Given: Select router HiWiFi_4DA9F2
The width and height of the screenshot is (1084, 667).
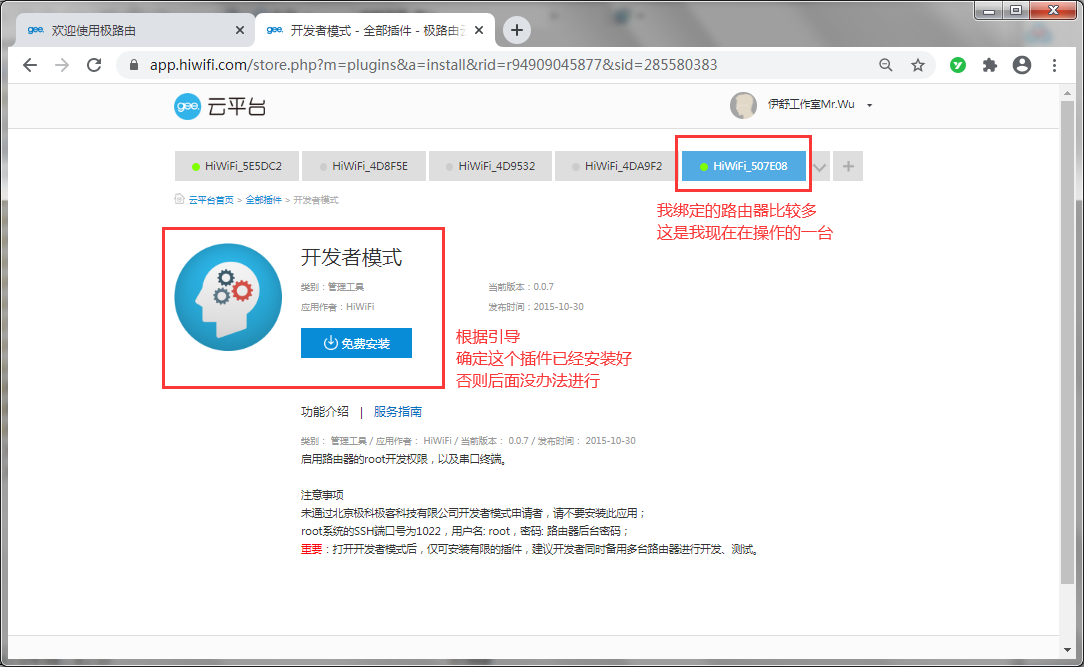Looking at the screenshot, I should [617, 166].
